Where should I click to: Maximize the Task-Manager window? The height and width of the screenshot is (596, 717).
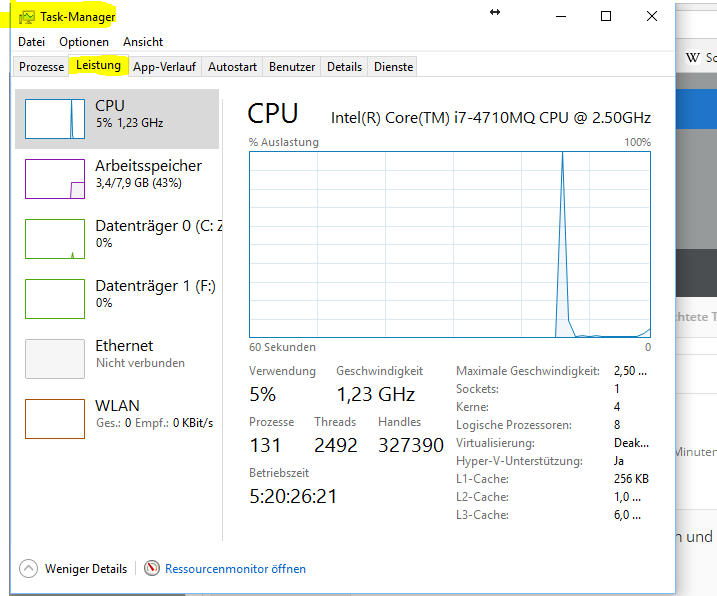tap(606, 16)
